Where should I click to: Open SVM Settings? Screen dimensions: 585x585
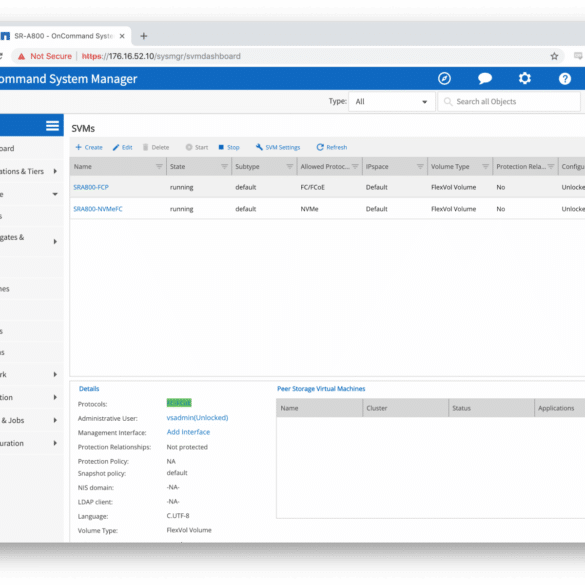(278, 147)
